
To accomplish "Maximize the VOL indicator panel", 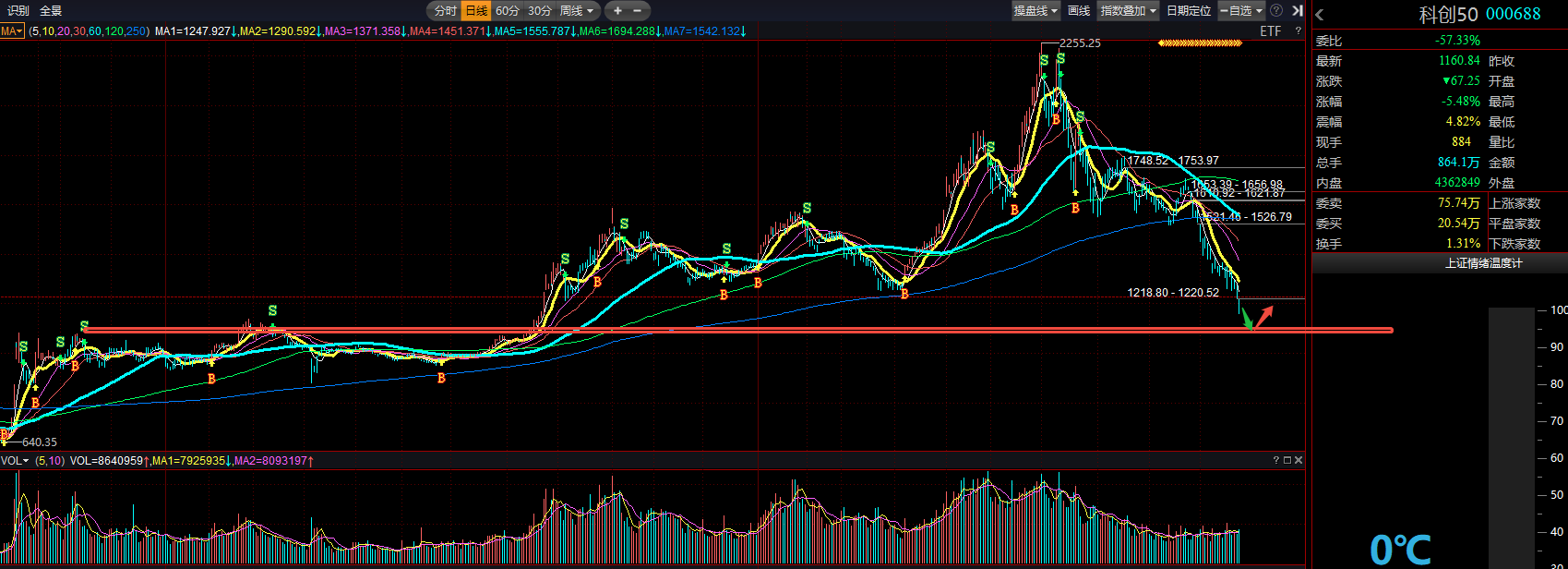I will pyautogui.click(x=1287, y=460).
